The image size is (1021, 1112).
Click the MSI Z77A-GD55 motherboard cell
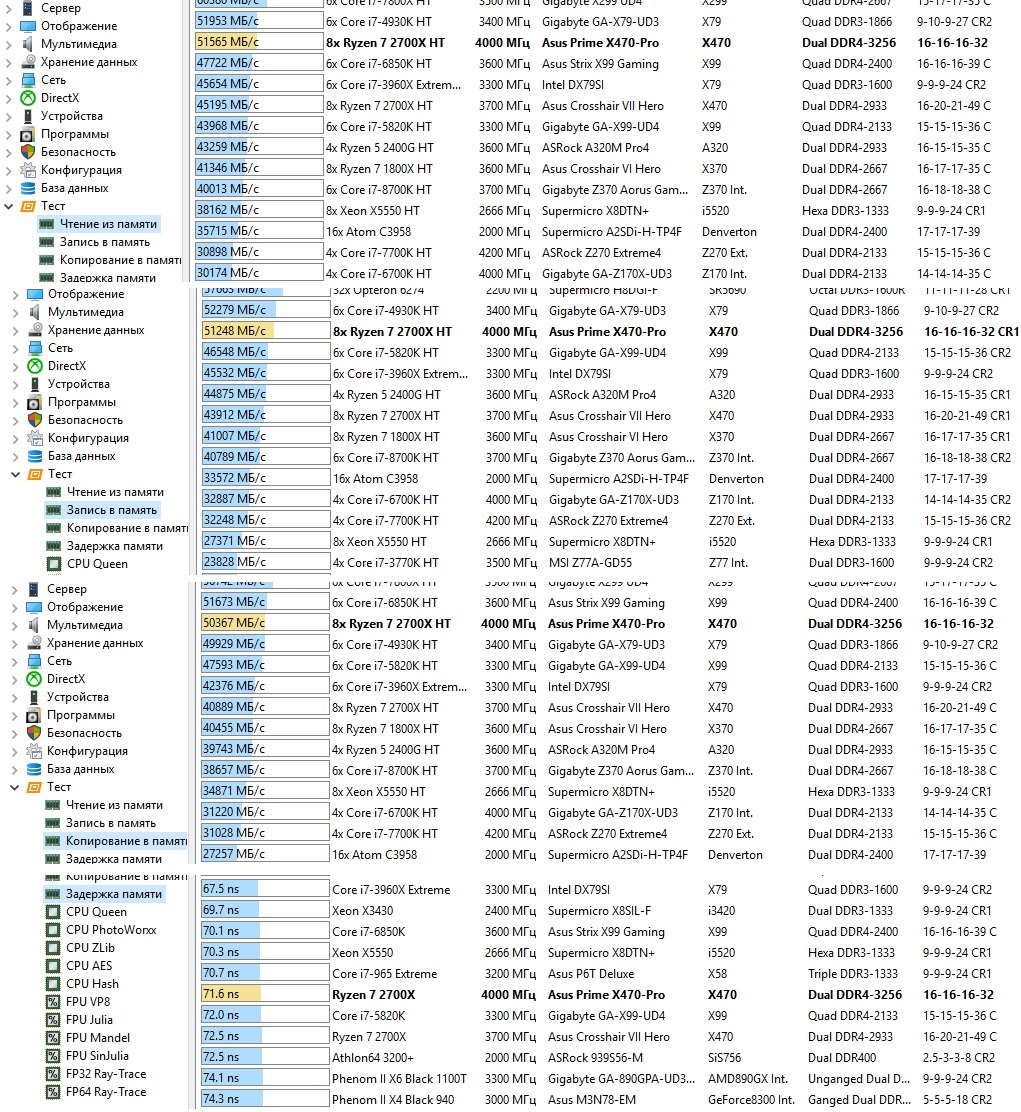[x=590, y=563]
